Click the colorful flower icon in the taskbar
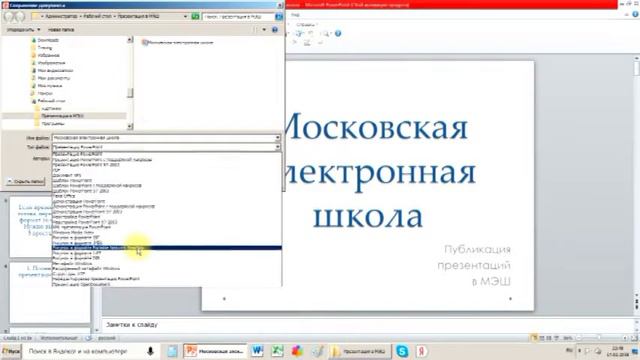The height and width of the screenshot is (360, 640). [297, 351]
